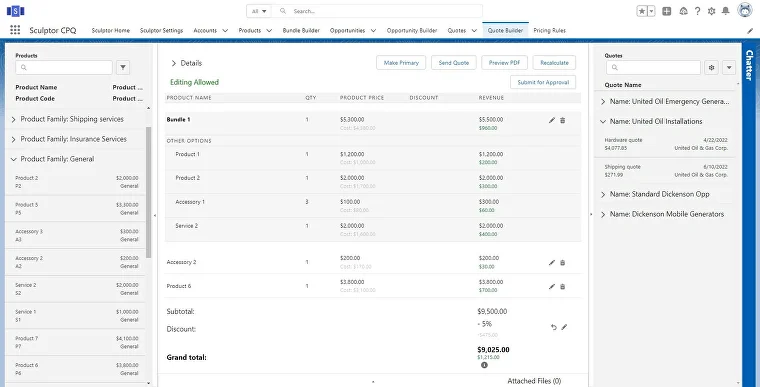Click the Submit for Approval button
Screen dimensions: 760x387
tap(543, 82)
